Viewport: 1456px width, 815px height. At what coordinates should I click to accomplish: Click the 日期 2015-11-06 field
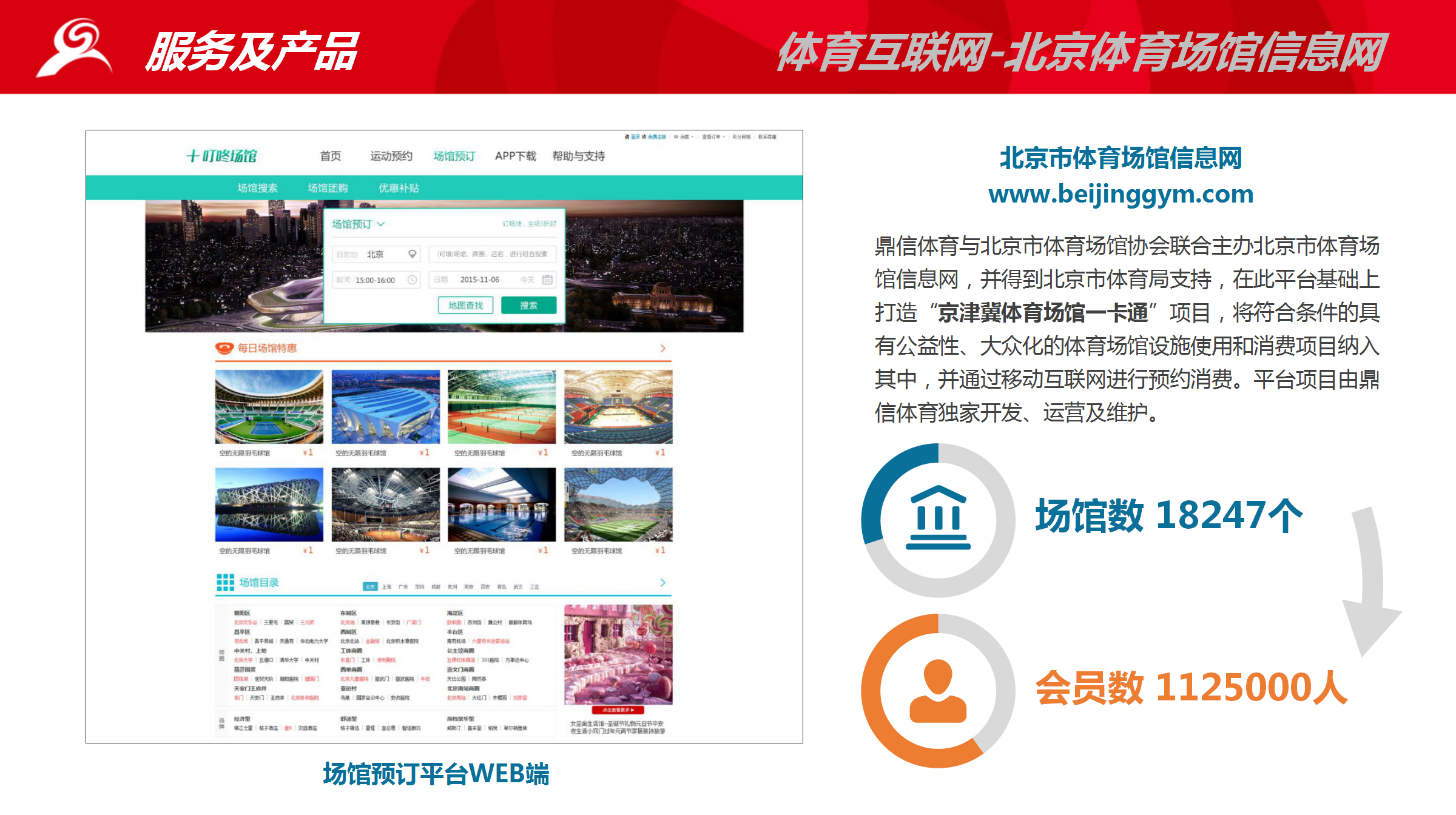[492, 280]
